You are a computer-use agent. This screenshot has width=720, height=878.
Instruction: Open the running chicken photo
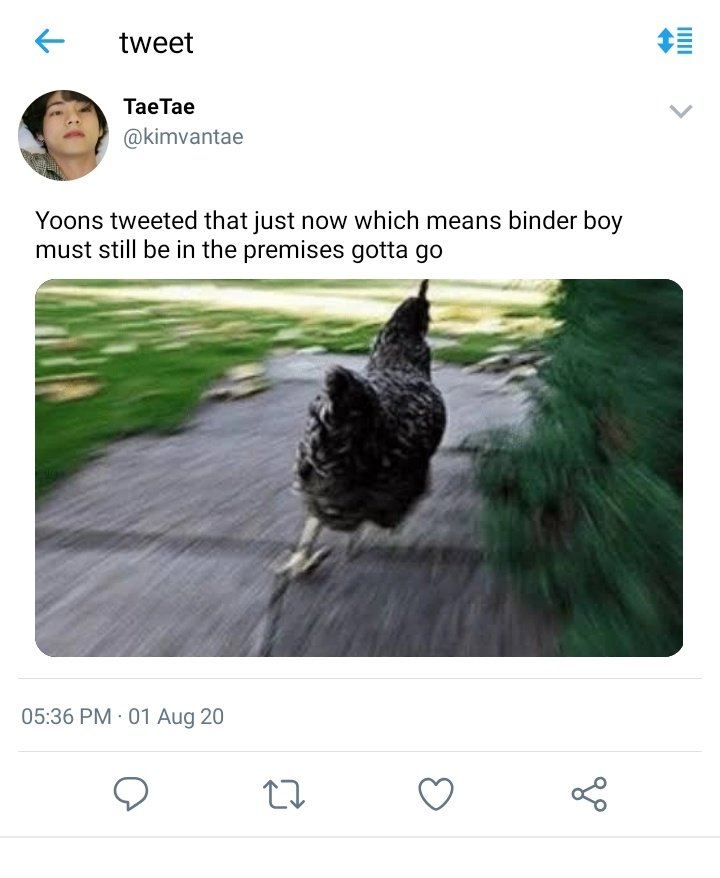click(359, 468)
